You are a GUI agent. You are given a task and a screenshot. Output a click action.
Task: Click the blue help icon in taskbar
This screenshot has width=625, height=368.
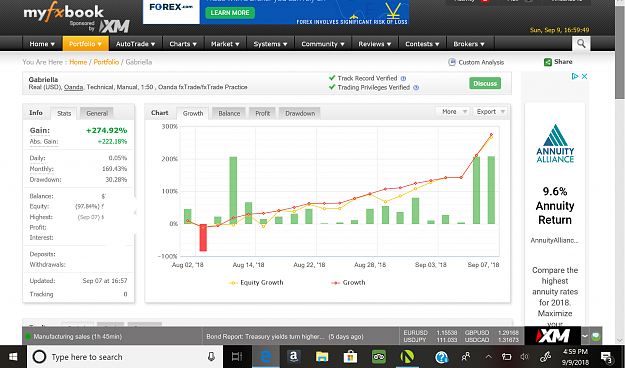coord(442,357)
